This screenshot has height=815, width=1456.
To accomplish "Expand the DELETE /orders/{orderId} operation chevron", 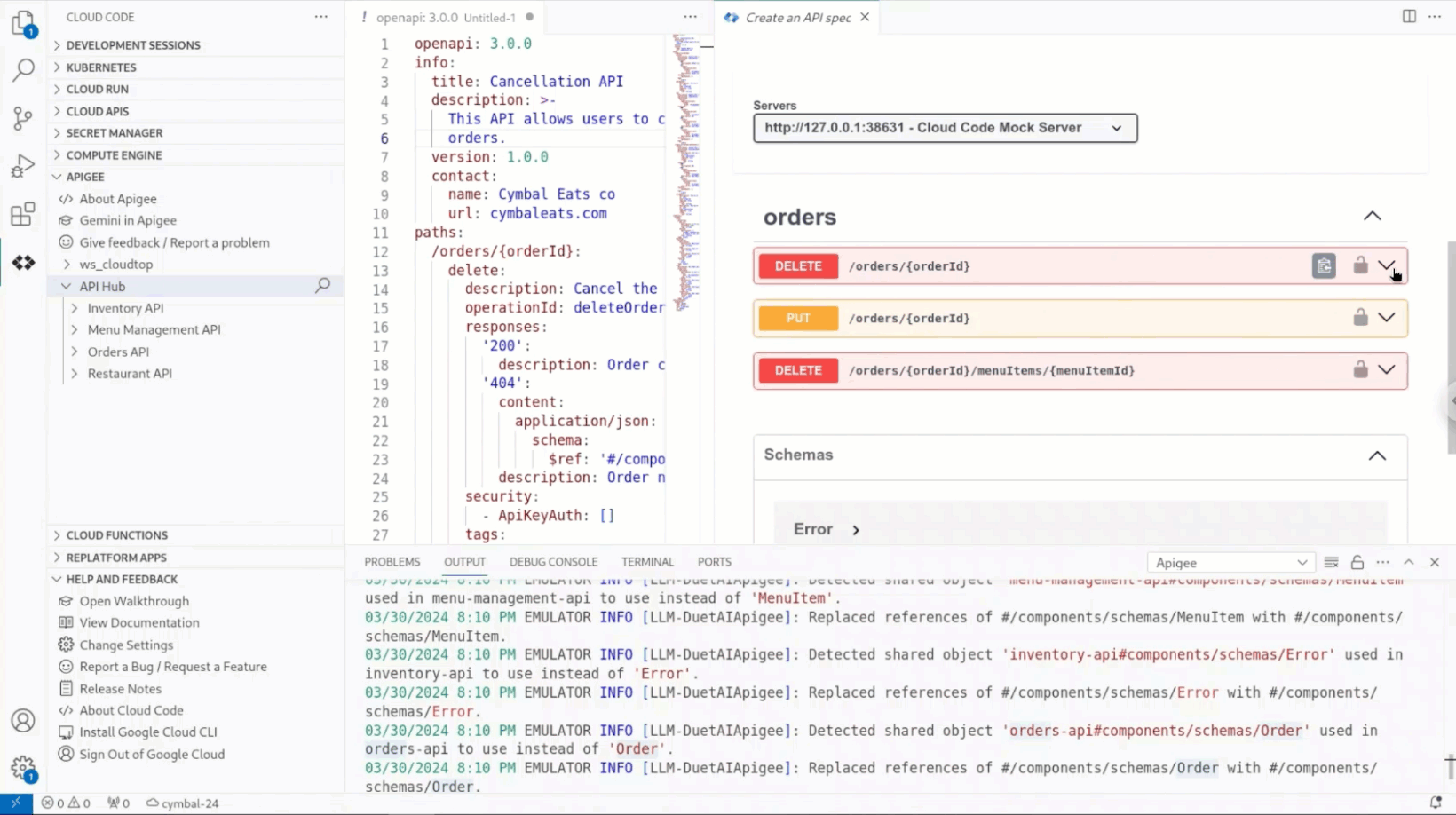I will 1387,265.
